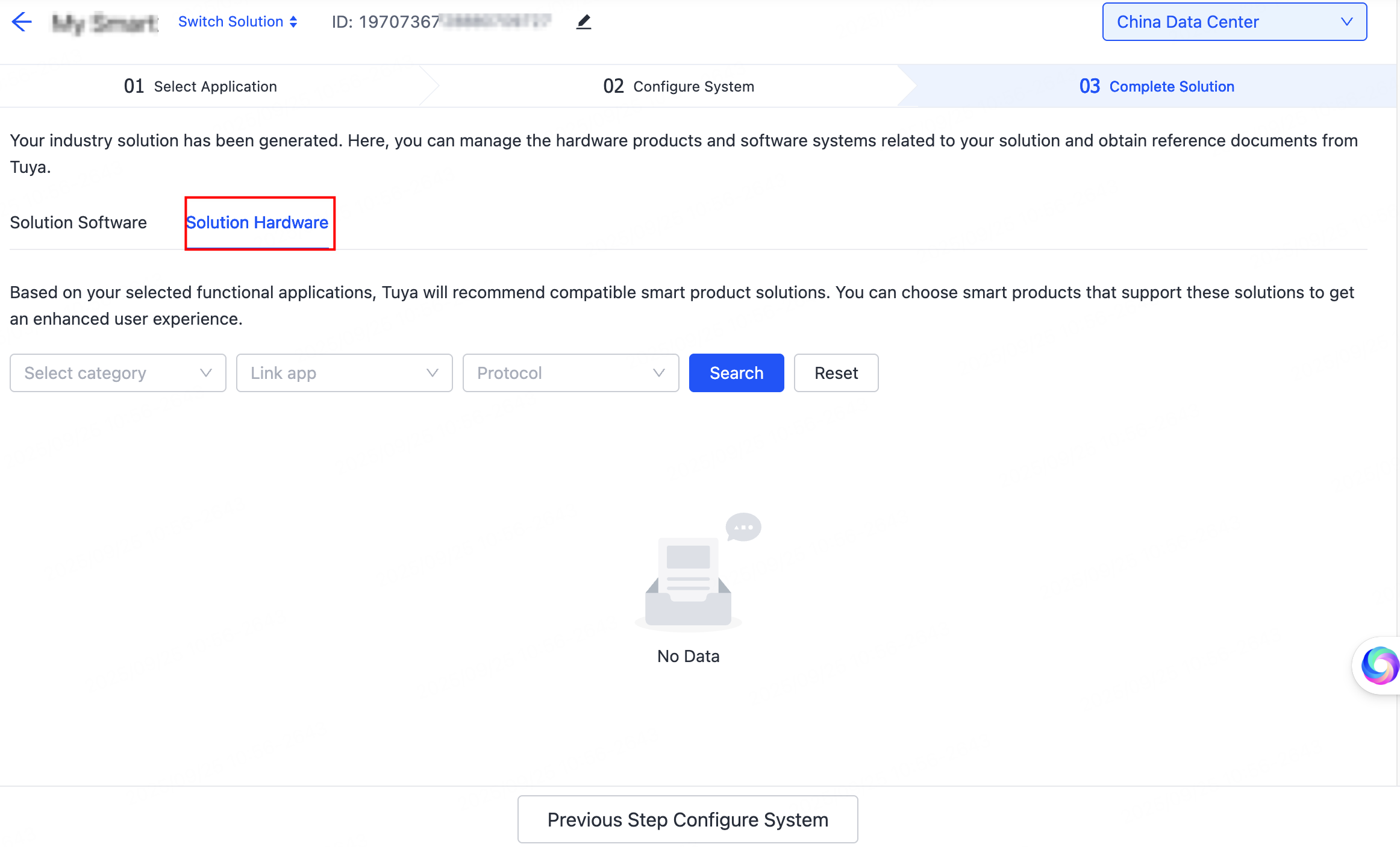Open the Select category dropdown

pyautogui.click(x=118, y=373)
